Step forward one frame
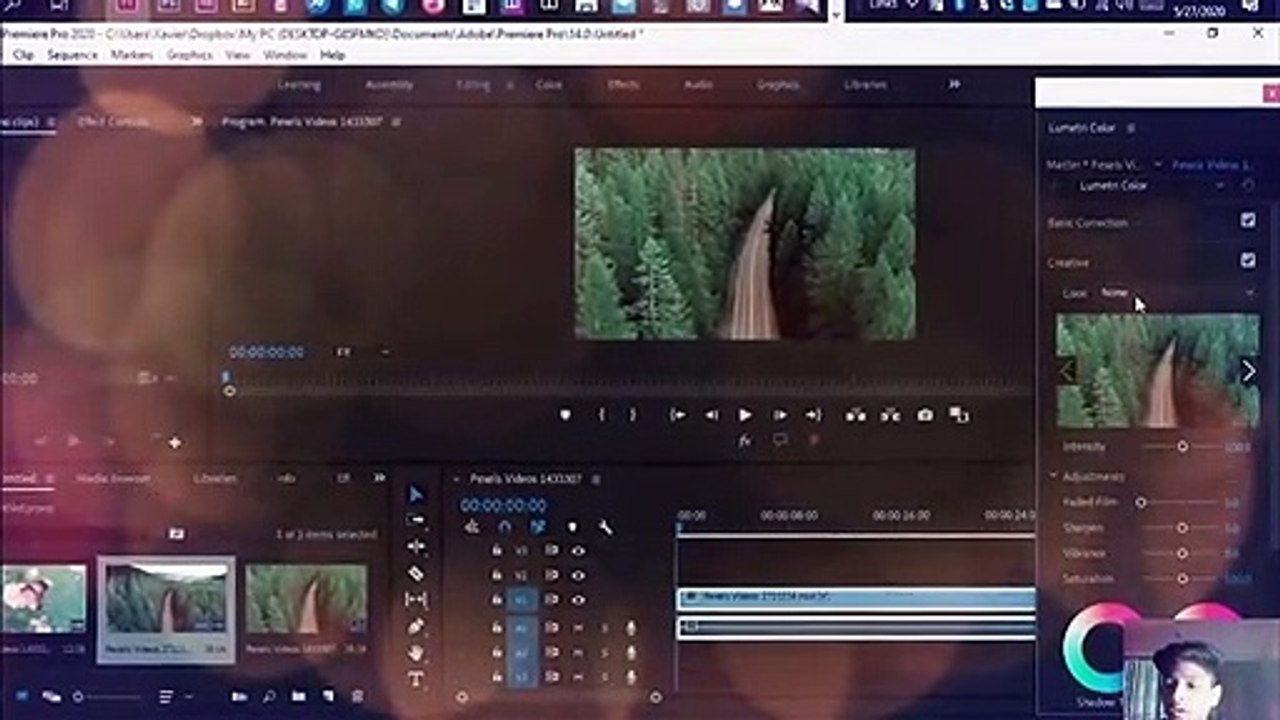The height and width of the screenshot is (720, 1280). (779, 415)
